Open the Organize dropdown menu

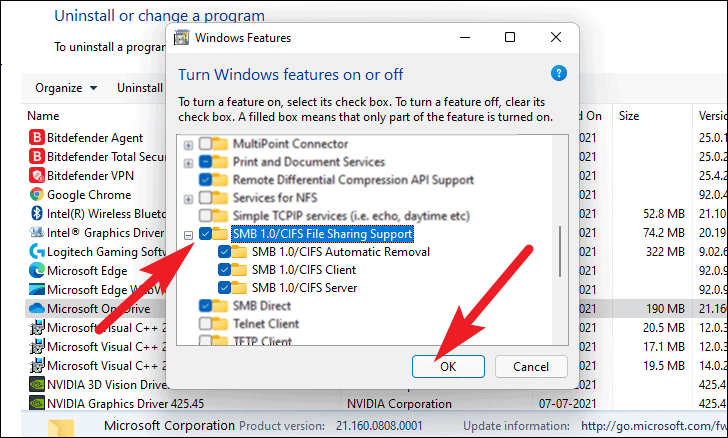pos(66,88)
